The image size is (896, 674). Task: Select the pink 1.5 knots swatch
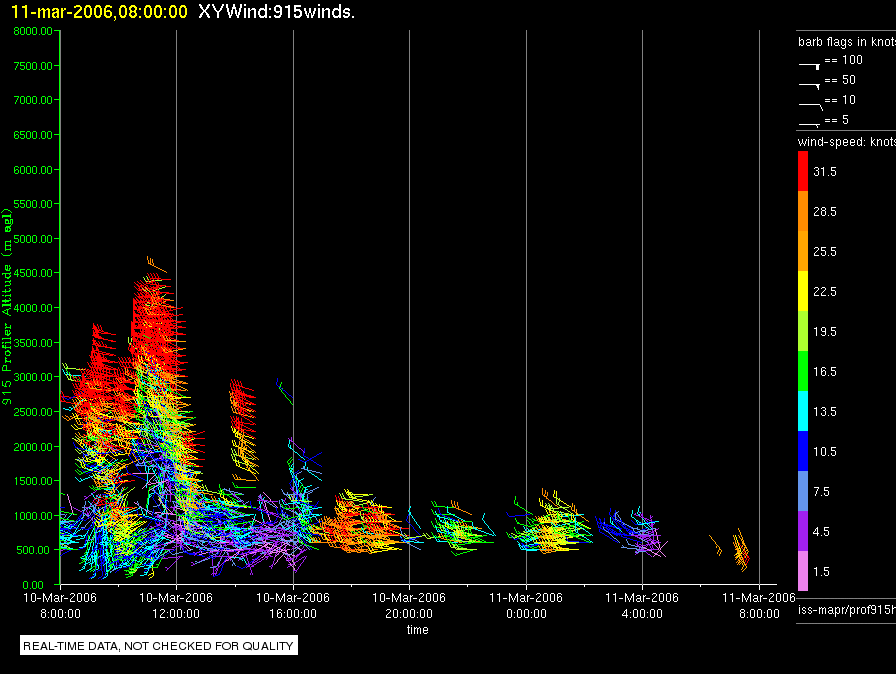803,571
